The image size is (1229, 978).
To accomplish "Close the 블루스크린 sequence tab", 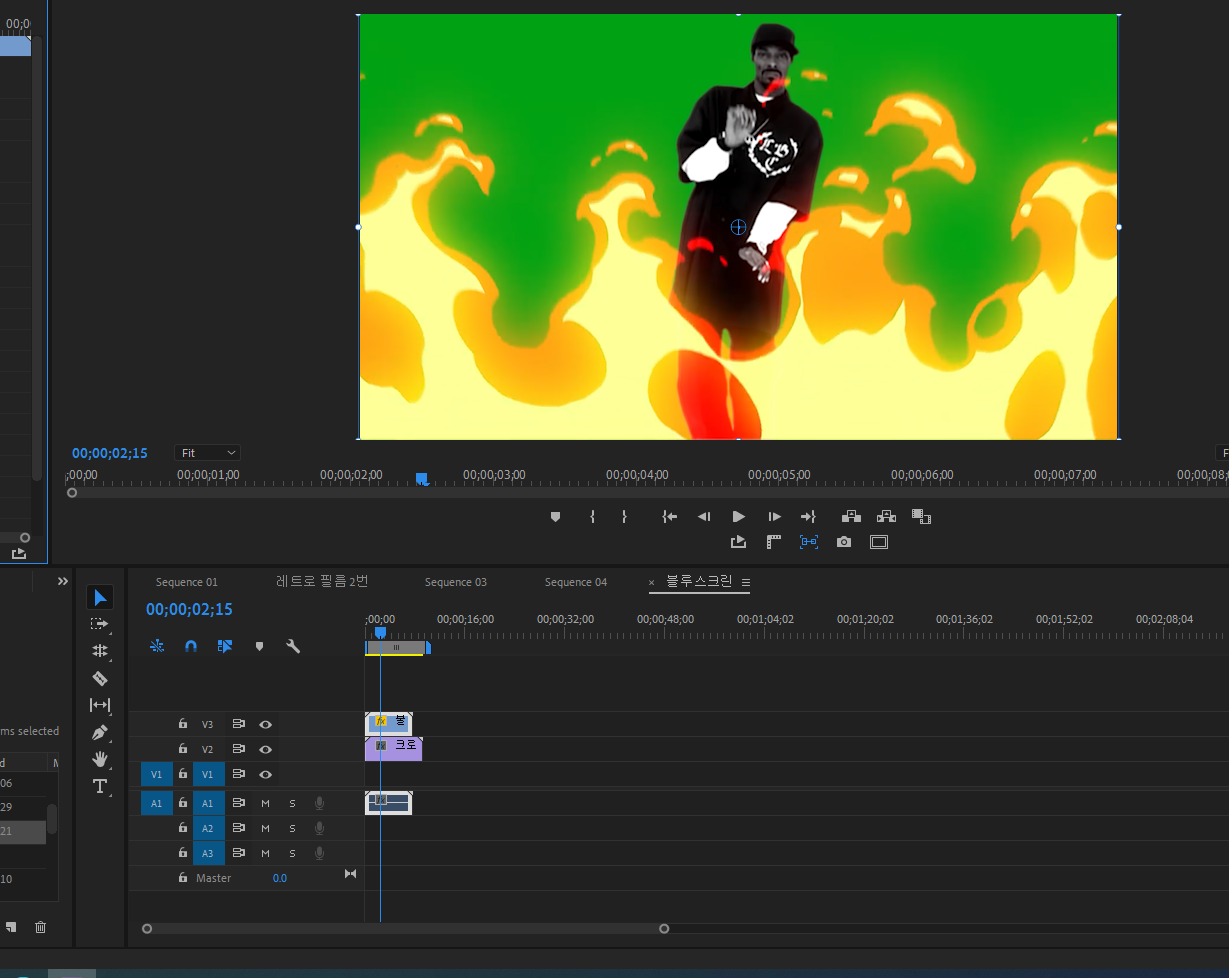I will 652,582.
